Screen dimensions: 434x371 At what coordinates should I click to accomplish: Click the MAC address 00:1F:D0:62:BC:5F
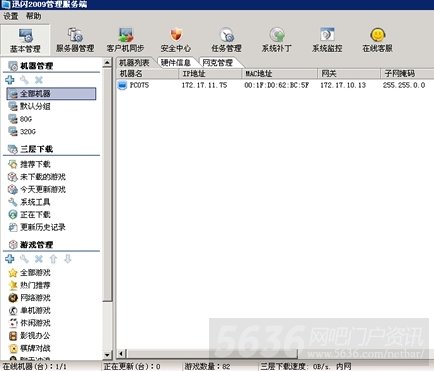277,85
